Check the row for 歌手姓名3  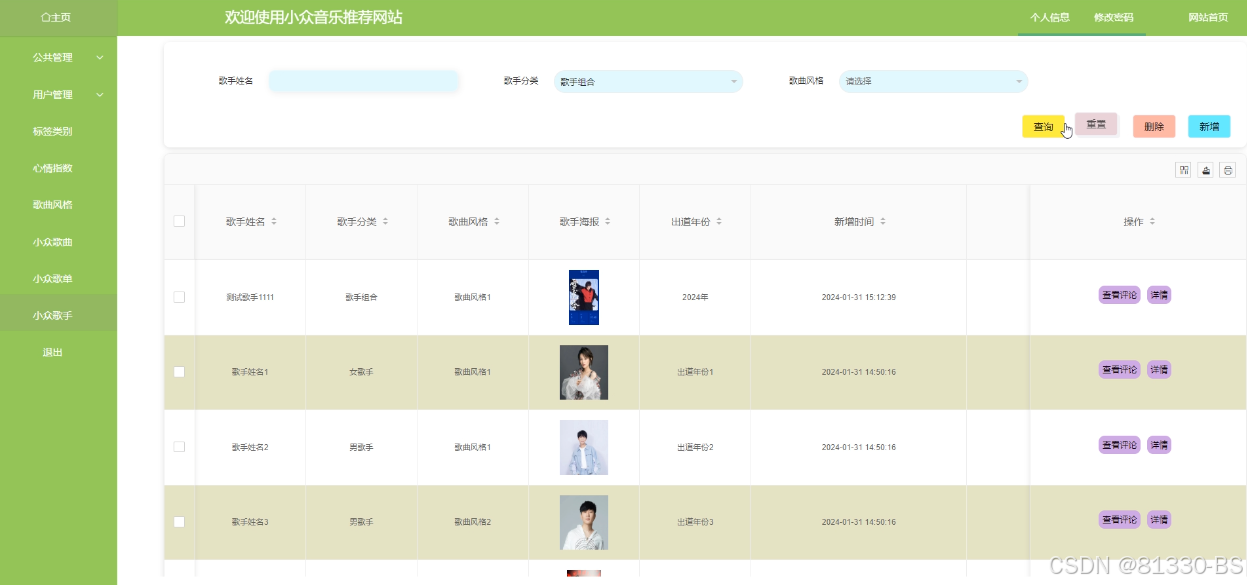[x=179, y=522]
